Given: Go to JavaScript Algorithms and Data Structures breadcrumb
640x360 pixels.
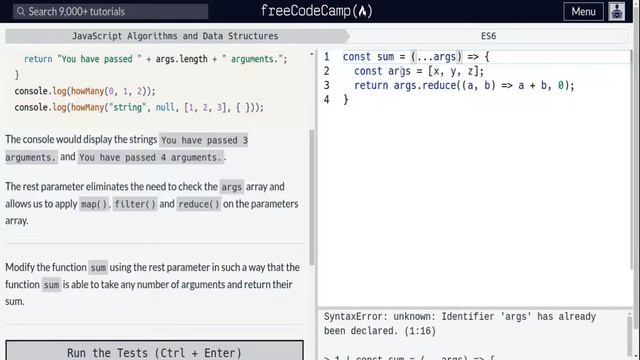Looking at the screenshot, I should [x=175, y=36].
